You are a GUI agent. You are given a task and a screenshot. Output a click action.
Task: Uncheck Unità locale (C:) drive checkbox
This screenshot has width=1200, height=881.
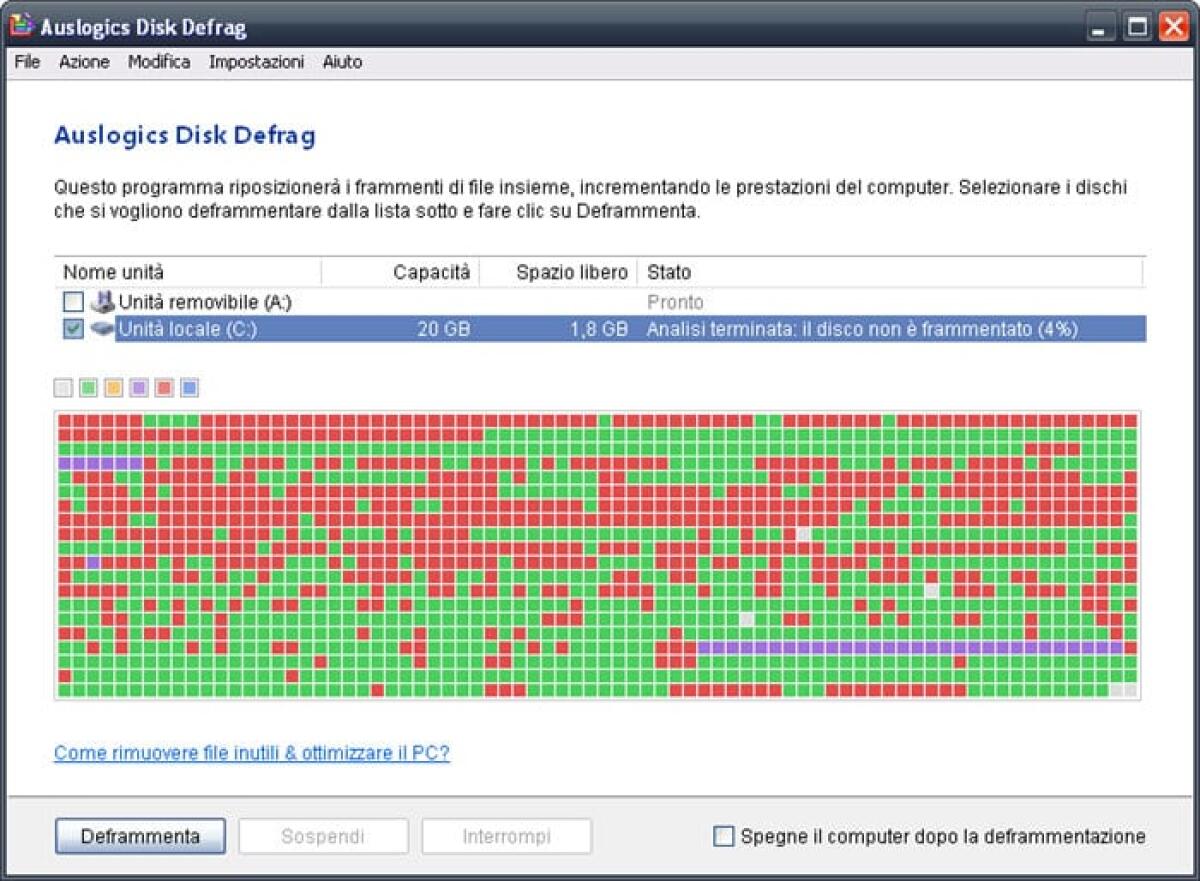tap(74, 327)
